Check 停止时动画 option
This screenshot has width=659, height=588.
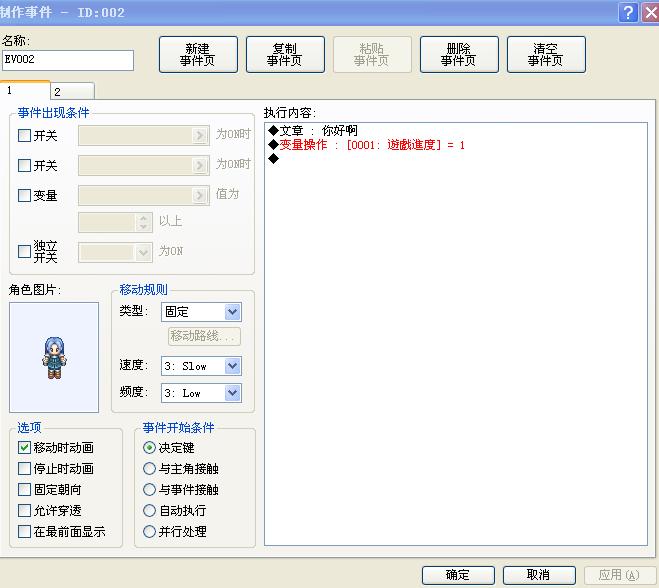pyautogui.click(x=24, y=469)
